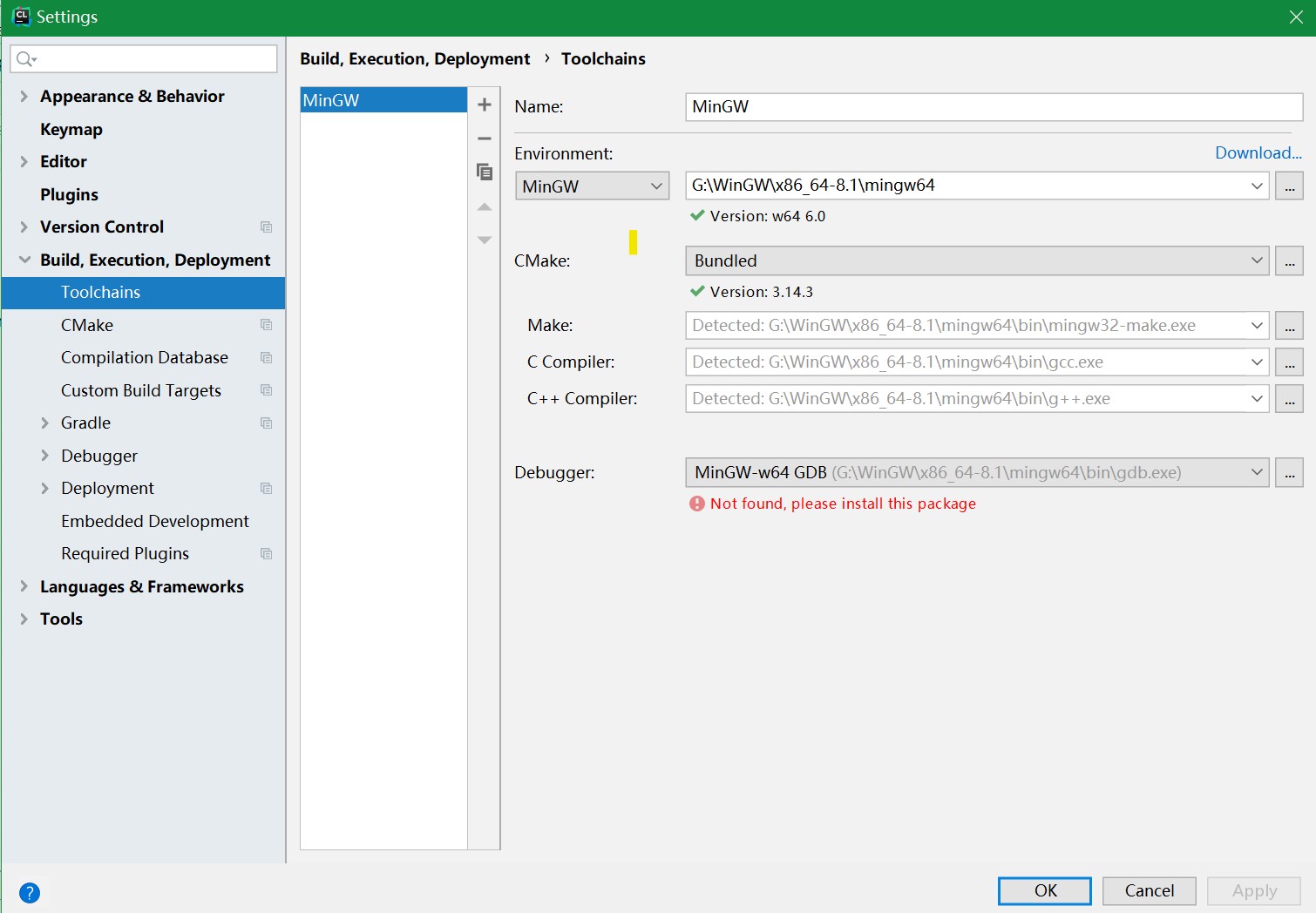Click the search magnifier icon
Screen dimensions: 1316x913
tap(25, 59)
